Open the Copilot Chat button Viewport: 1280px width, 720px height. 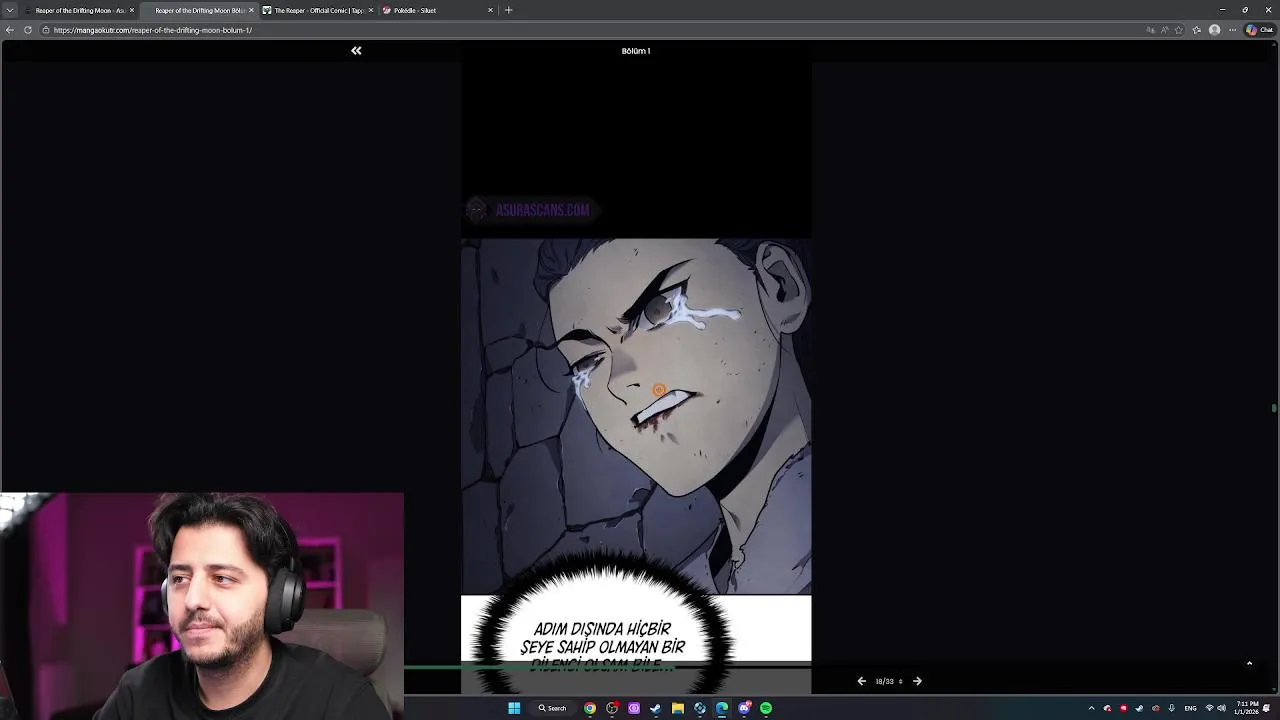point(1259,30)
